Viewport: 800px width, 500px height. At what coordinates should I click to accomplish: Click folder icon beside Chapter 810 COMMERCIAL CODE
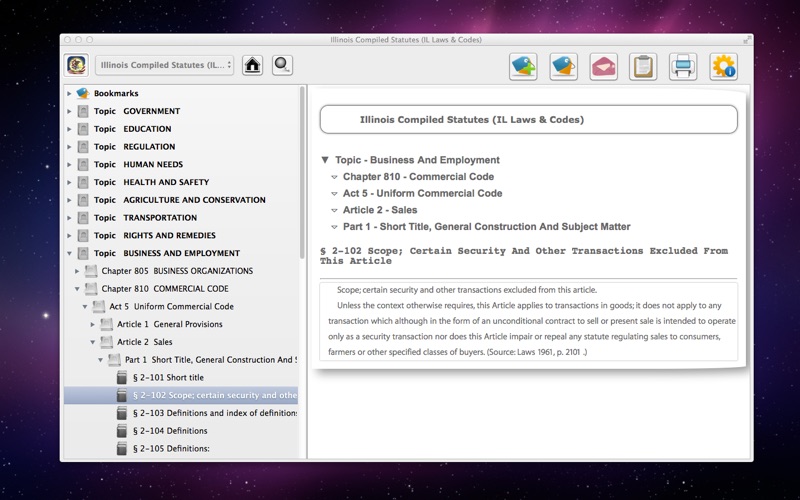point(91,289)
